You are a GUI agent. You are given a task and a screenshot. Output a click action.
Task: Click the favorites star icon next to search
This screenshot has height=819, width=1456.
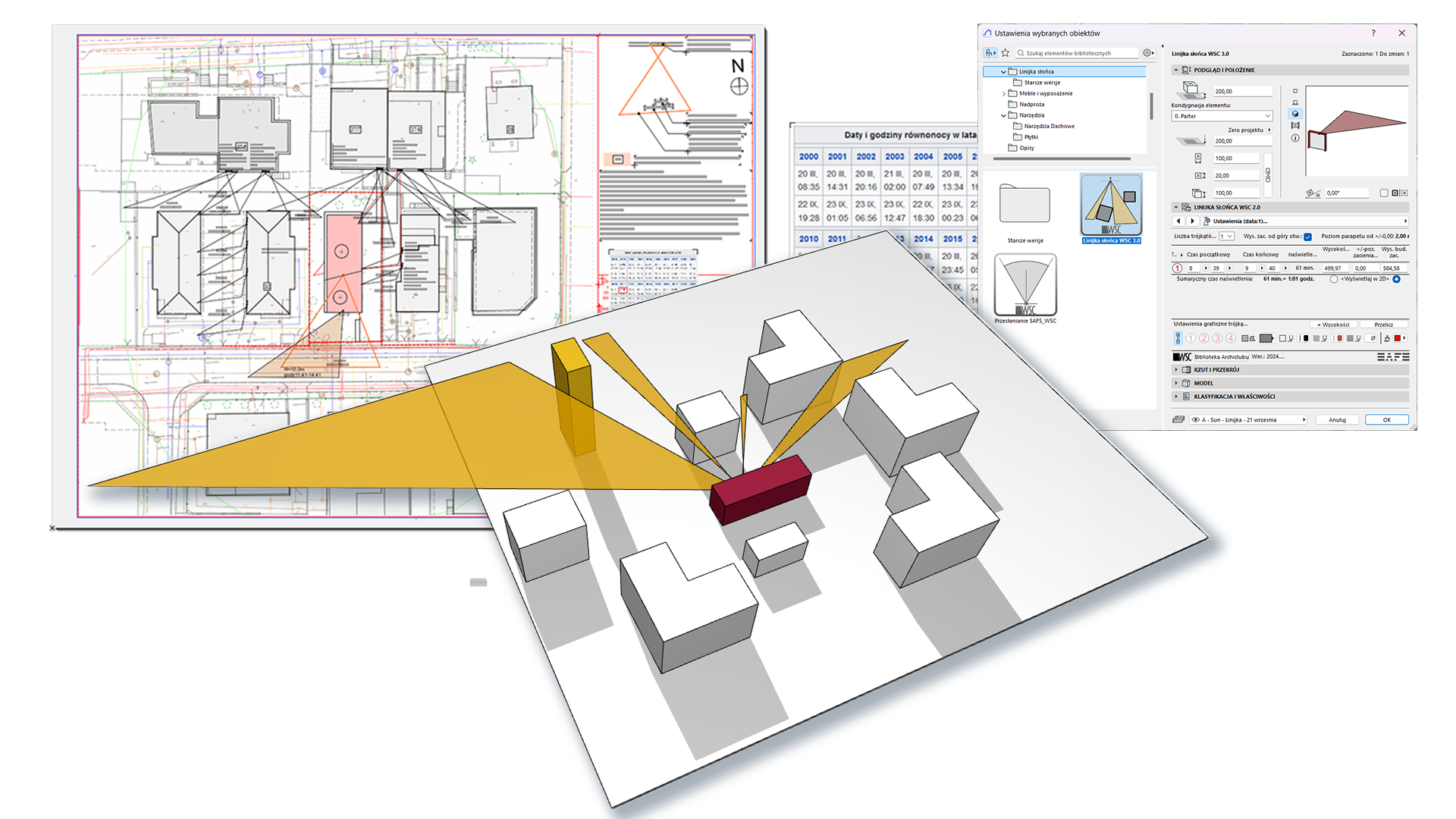click(x=1005, y=52)
